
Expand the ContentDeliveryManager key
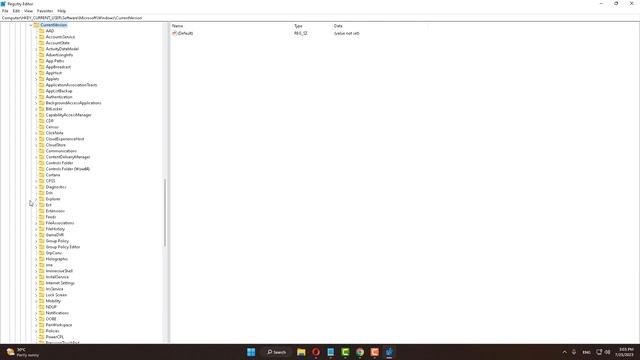36,157
